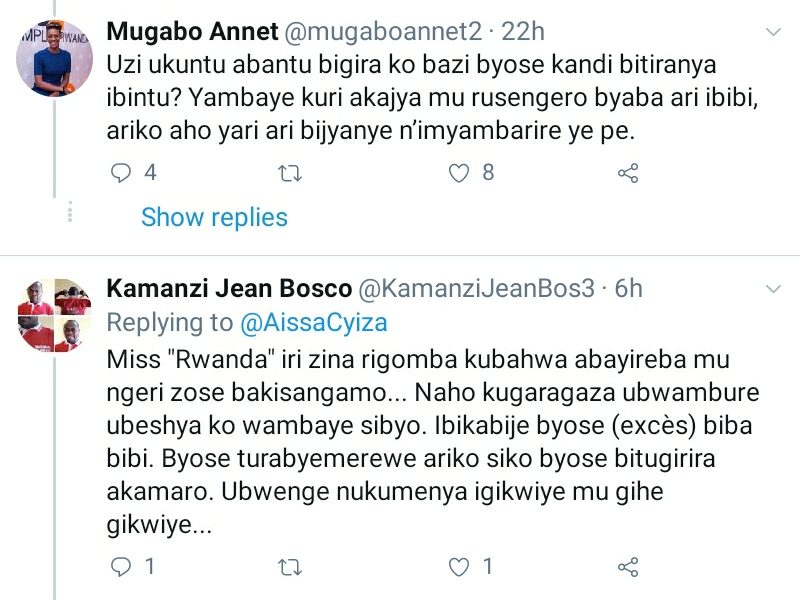
Task: Open the @KamanziJeanBos3 handle
Action: 476,290
